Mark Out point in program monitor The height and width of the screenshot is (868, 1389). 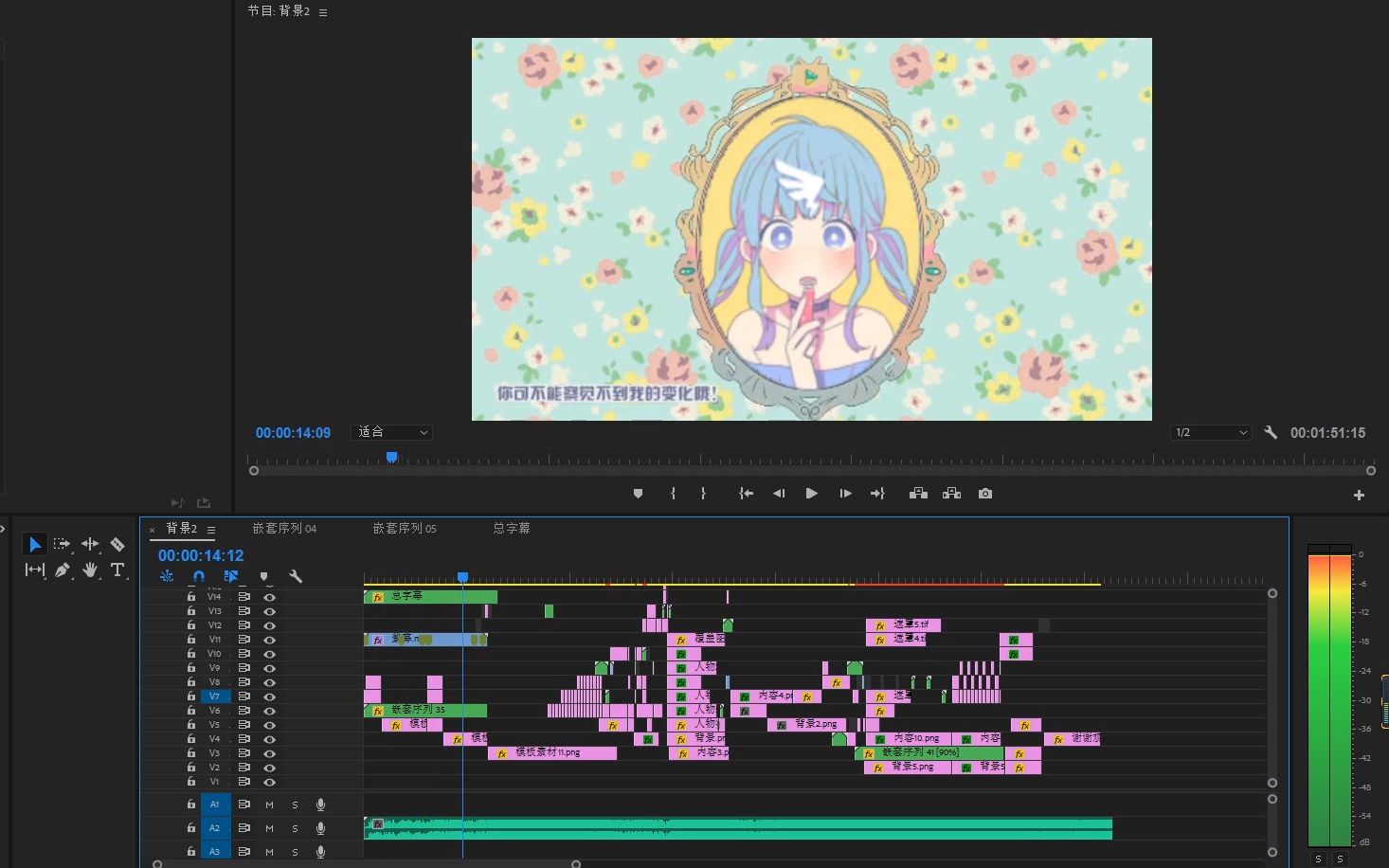[703, 494]
